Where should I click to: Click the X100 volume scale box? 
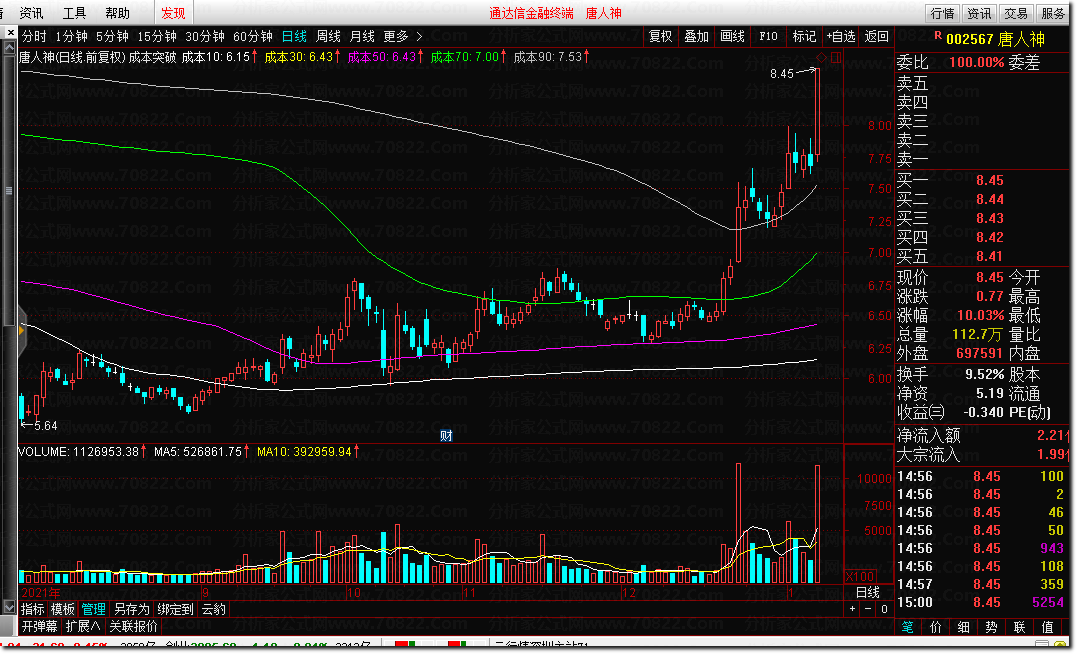pos(859,576)
